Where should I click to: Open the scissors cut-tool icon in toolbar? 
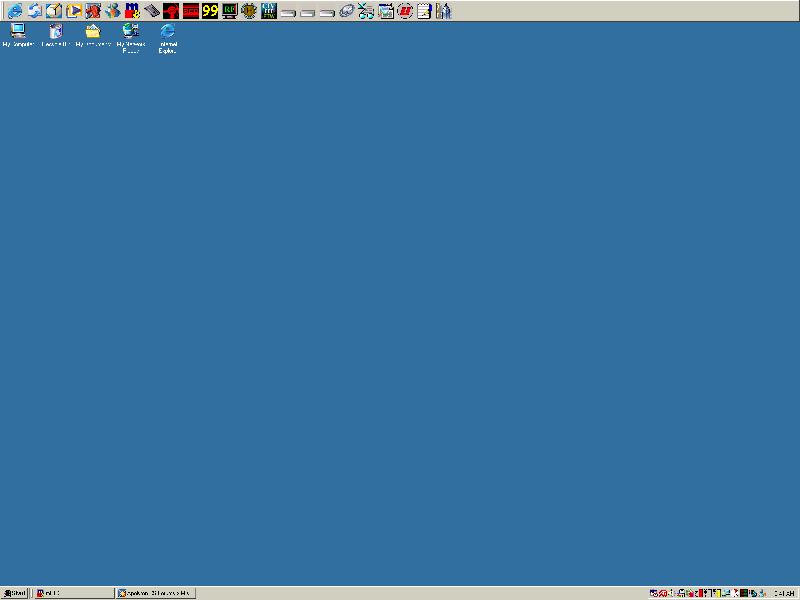coord(366,11)
